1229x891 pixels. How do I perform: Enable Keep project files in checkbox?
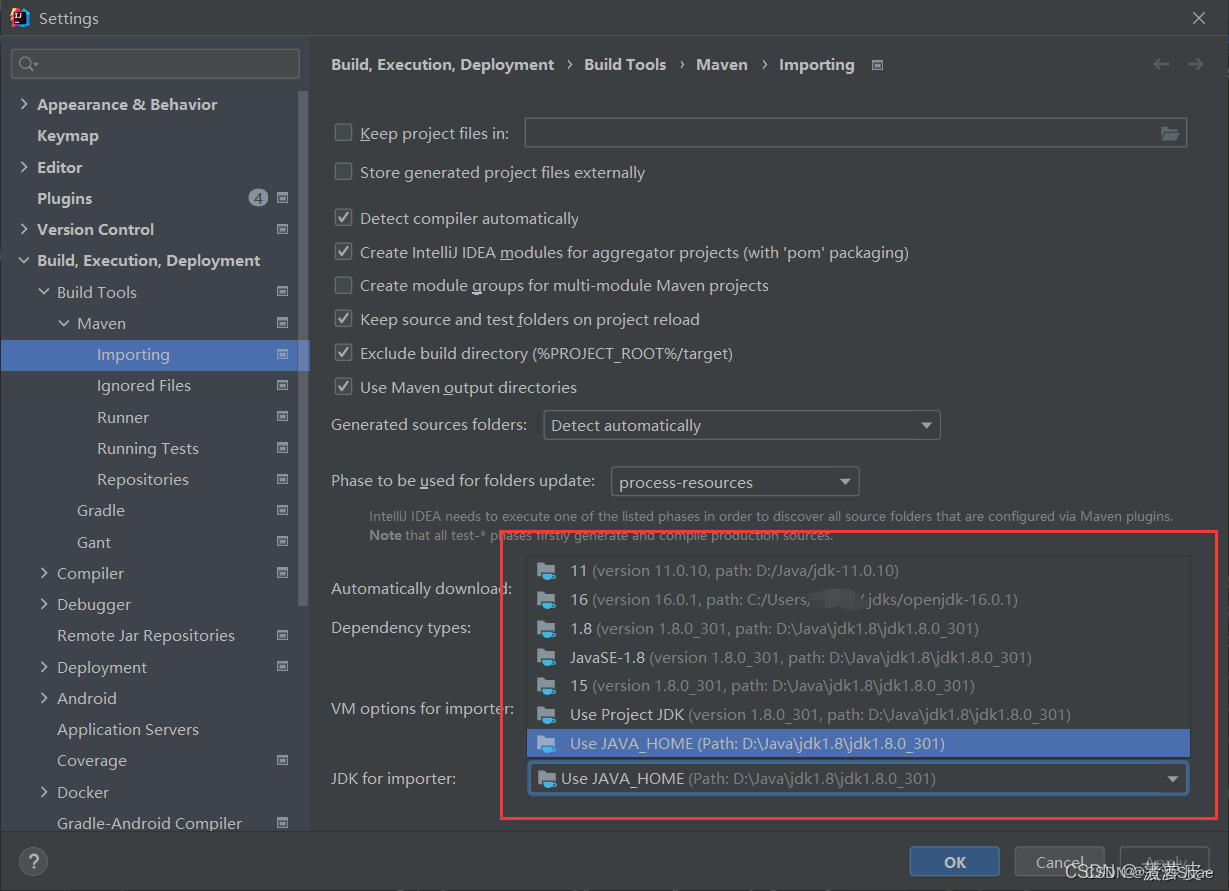click(x=343, y=131)
